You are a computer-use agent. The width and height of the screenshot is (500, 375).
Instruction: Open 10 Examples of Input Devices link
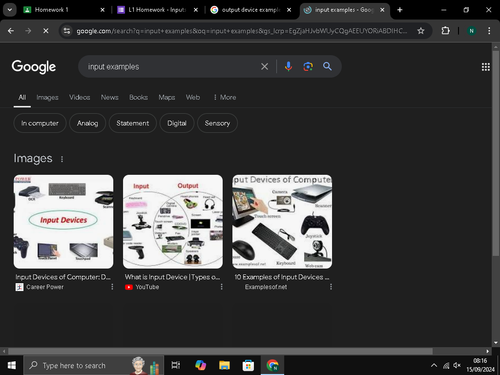coord(282,277)
